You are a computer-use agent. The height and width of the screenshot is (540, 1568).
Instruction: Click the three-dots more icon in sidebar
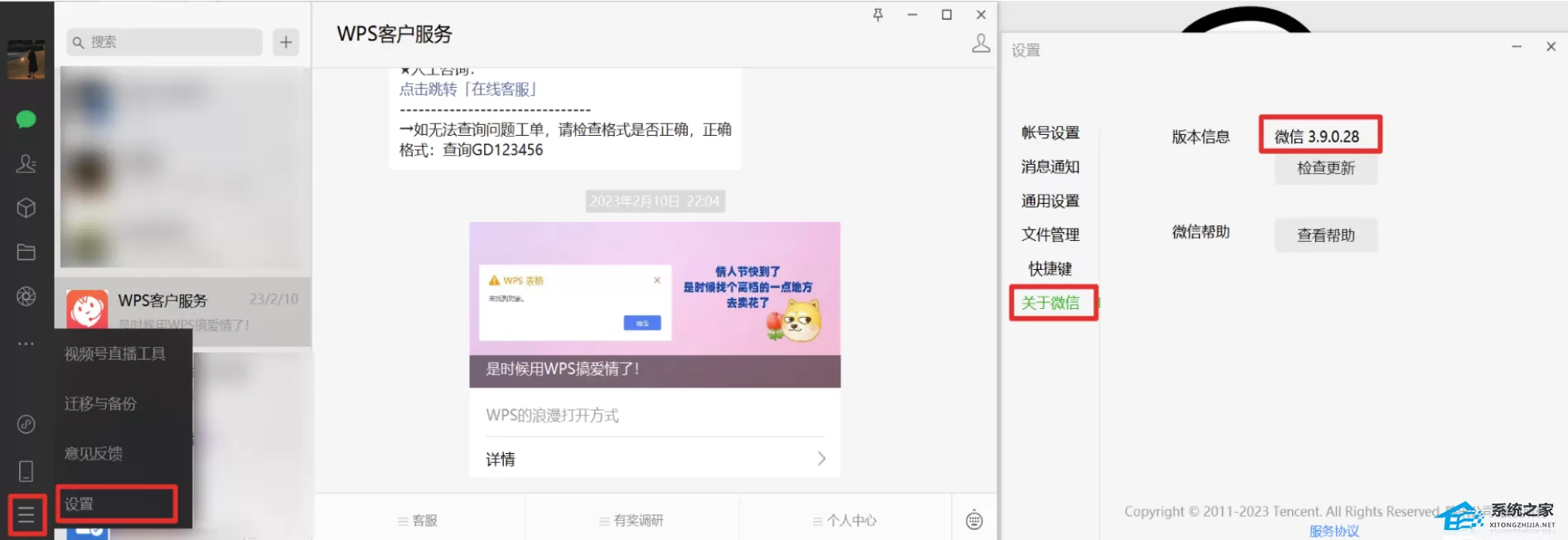coord(26,343)
